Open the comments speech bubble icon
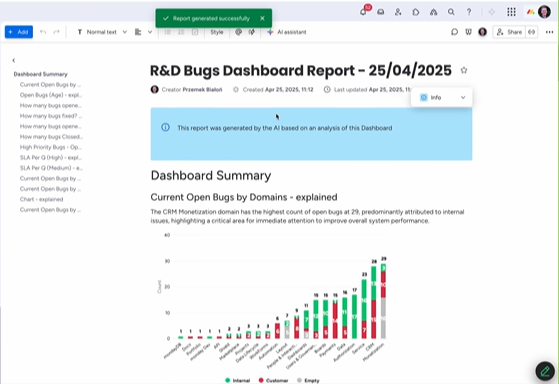The height and width of the screenshot is (384, 559). (455, 32)
